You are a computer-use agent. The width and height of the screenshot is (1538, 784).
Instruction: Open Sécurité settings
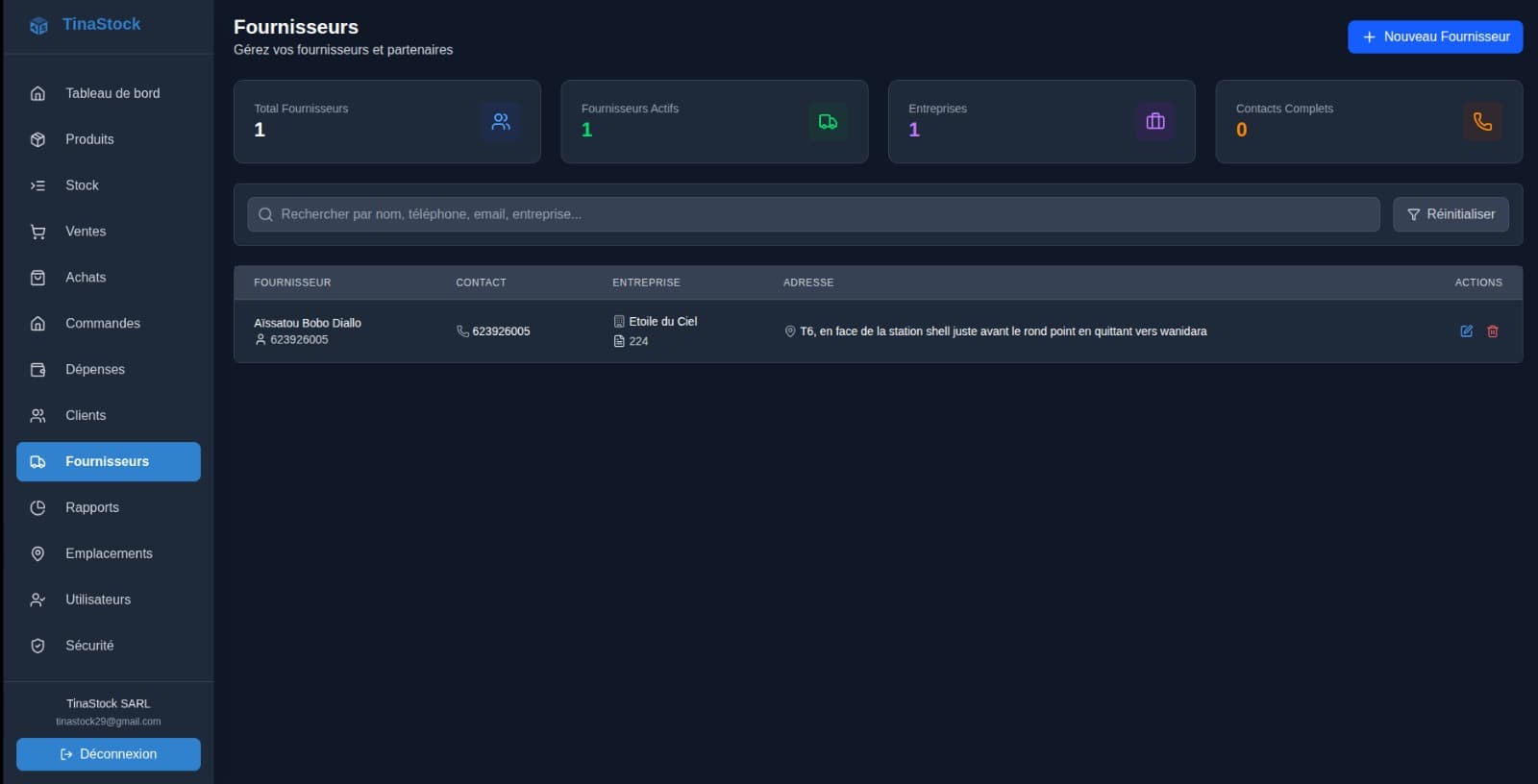109,647
